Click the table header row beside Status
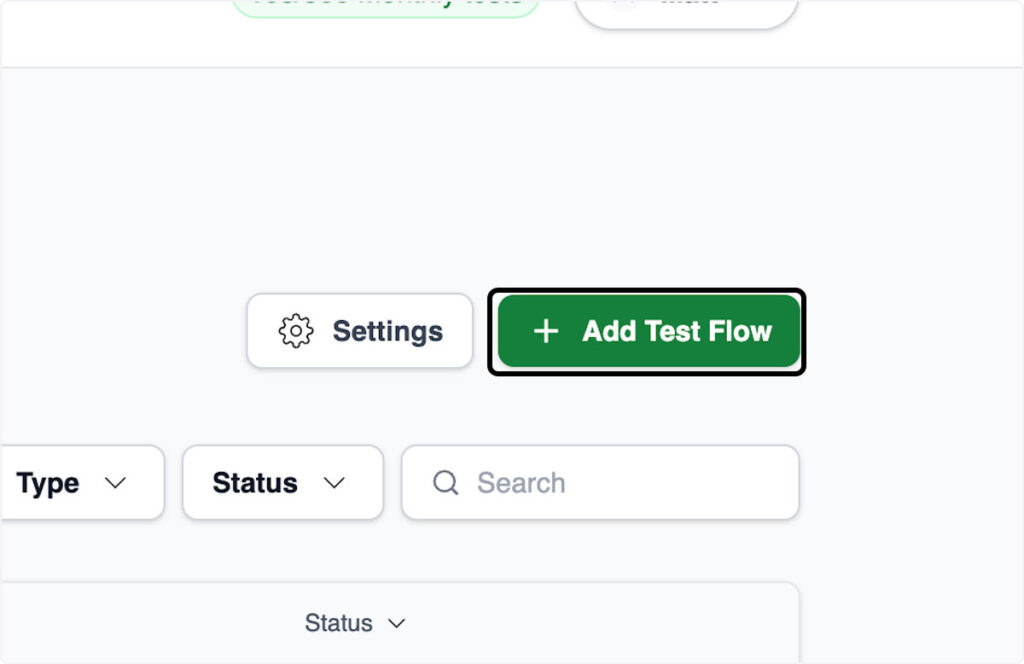This screenshot has width=1024, height=664. point(600,623)
